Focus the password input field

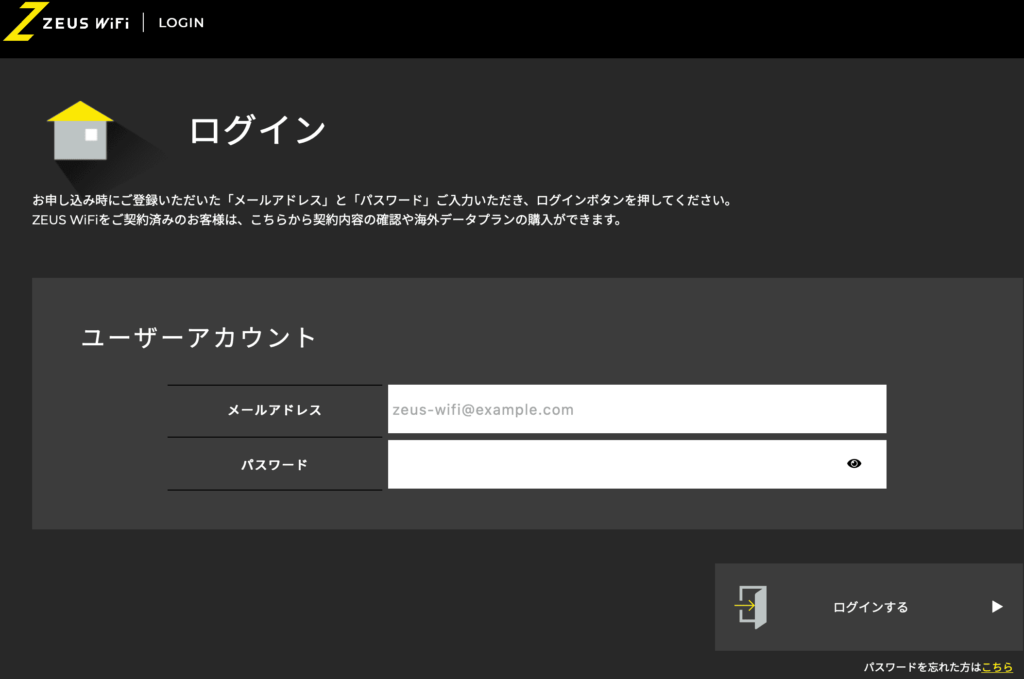pos(610,464)
